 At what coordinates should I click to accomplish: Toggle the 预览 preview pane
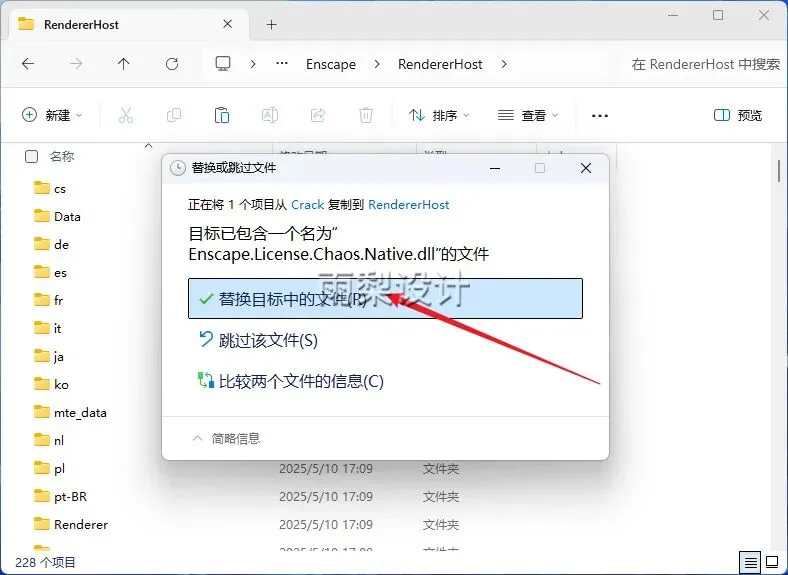pos(738,115)
